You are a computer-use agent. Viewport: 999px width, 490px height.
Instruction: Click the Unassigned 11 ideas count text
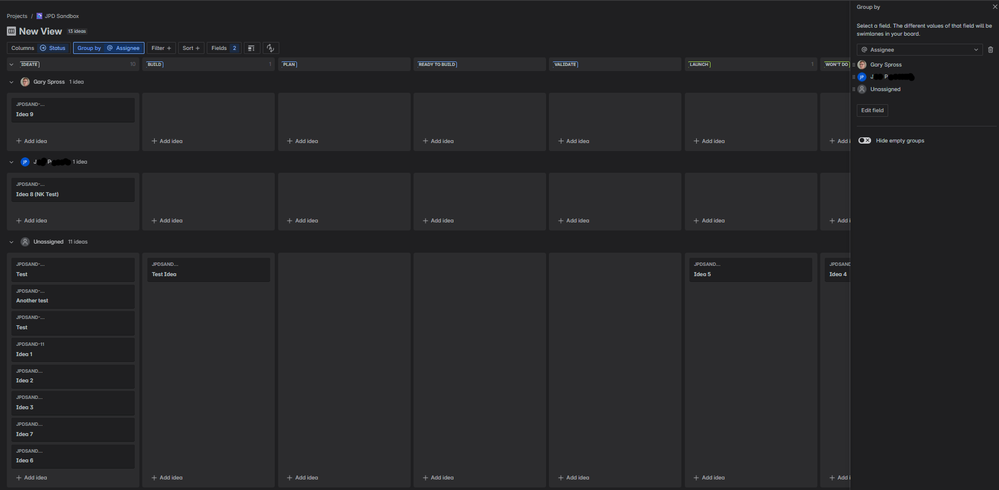(78, 242)
